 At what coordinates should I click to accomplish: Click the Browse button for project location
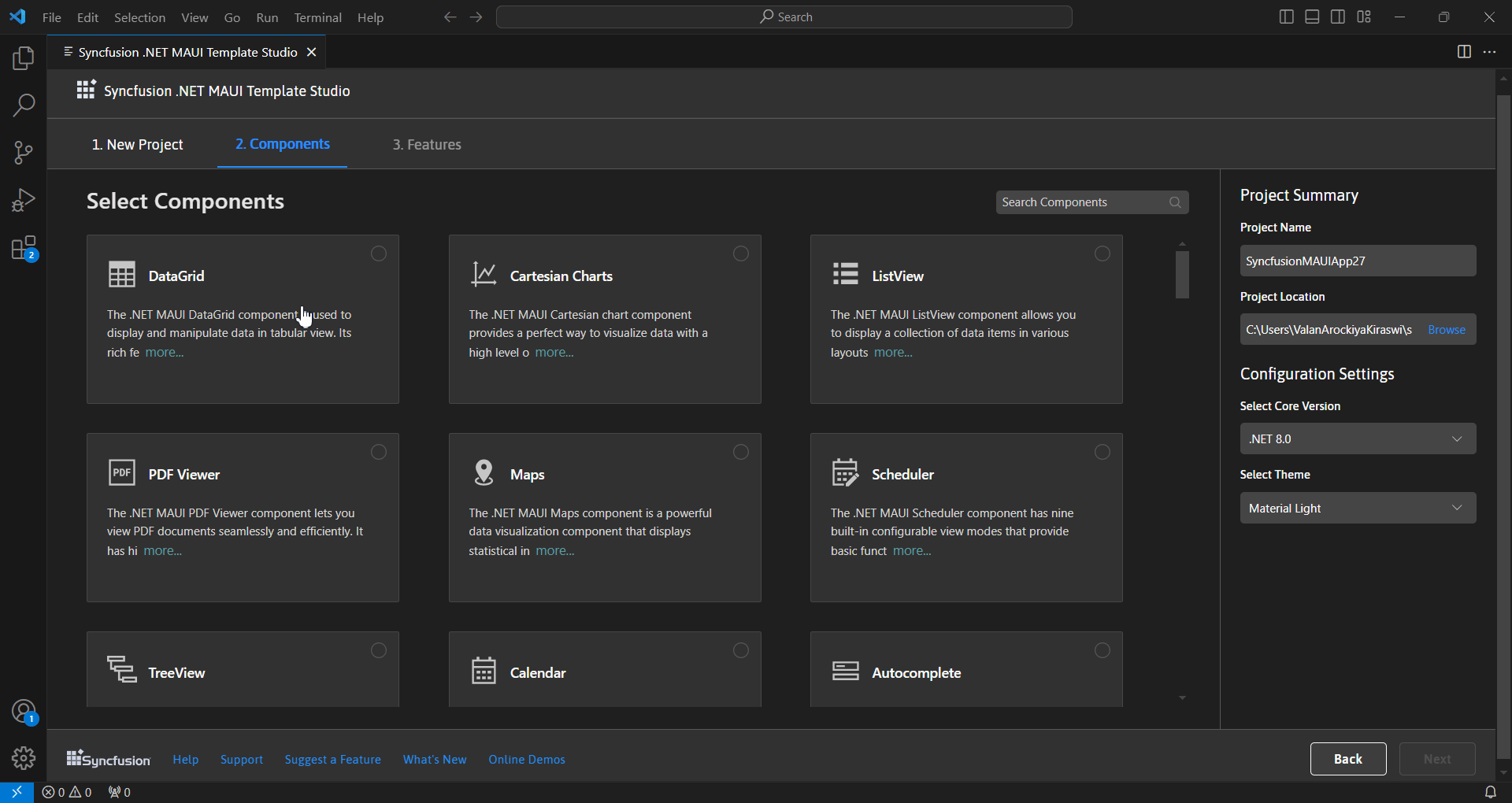point(1447,329)
